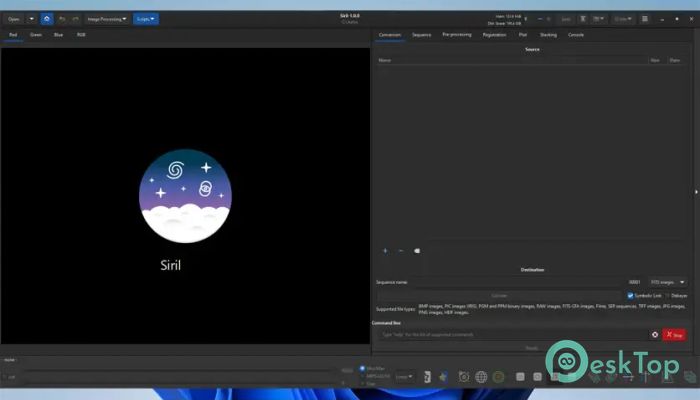Click the negative view icon beside Linear dropdown
700x400 pixels.
(x=427, y=377)
